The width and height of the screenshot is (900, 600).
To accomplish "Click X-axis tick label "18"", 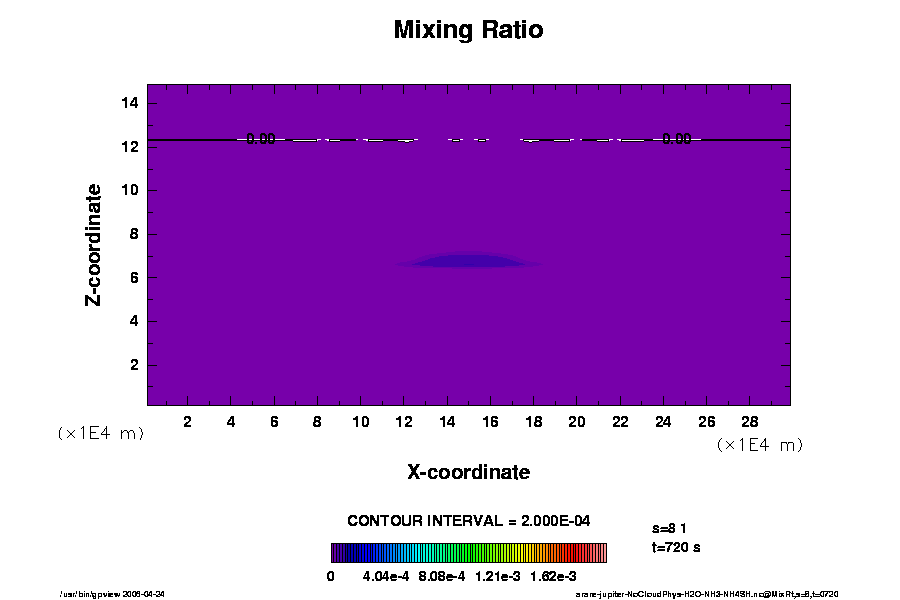I will click(534, 422).
